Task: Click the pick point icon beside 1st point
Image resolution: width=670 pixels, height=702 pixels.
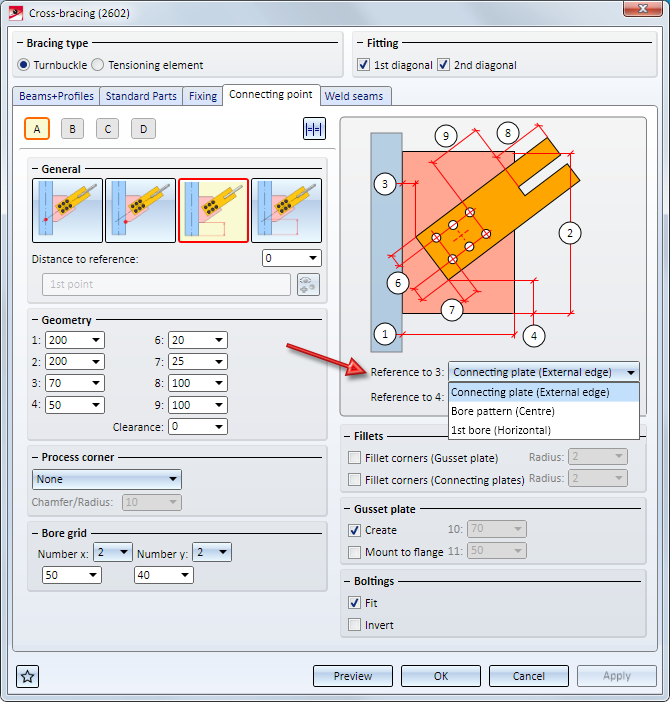Action: click(308, 284)
